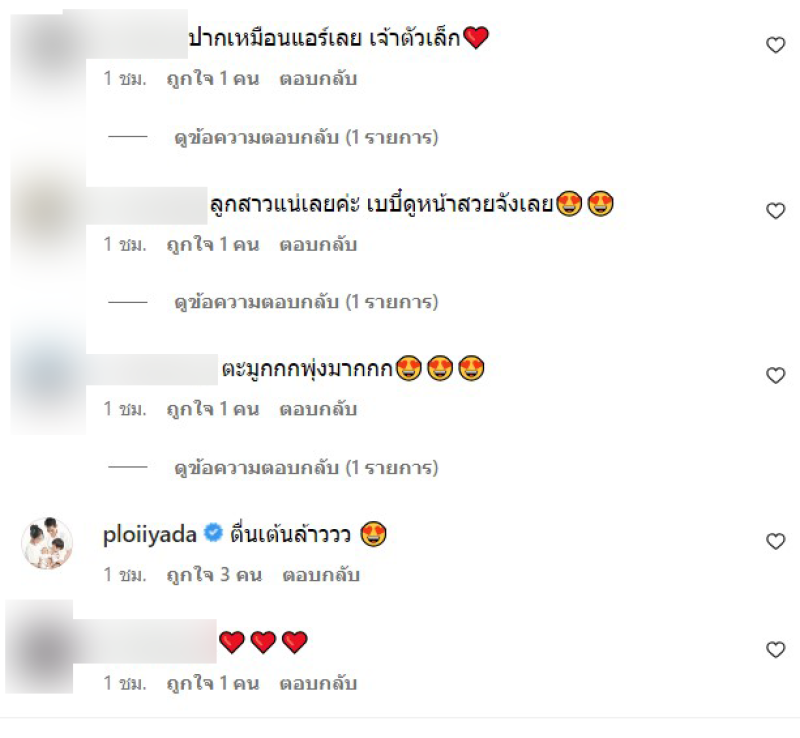800x738 pixels.
Task: Expand replies under 'ปากเหมือนแอร์เลย' comment
Action: (x=306, y=137)
